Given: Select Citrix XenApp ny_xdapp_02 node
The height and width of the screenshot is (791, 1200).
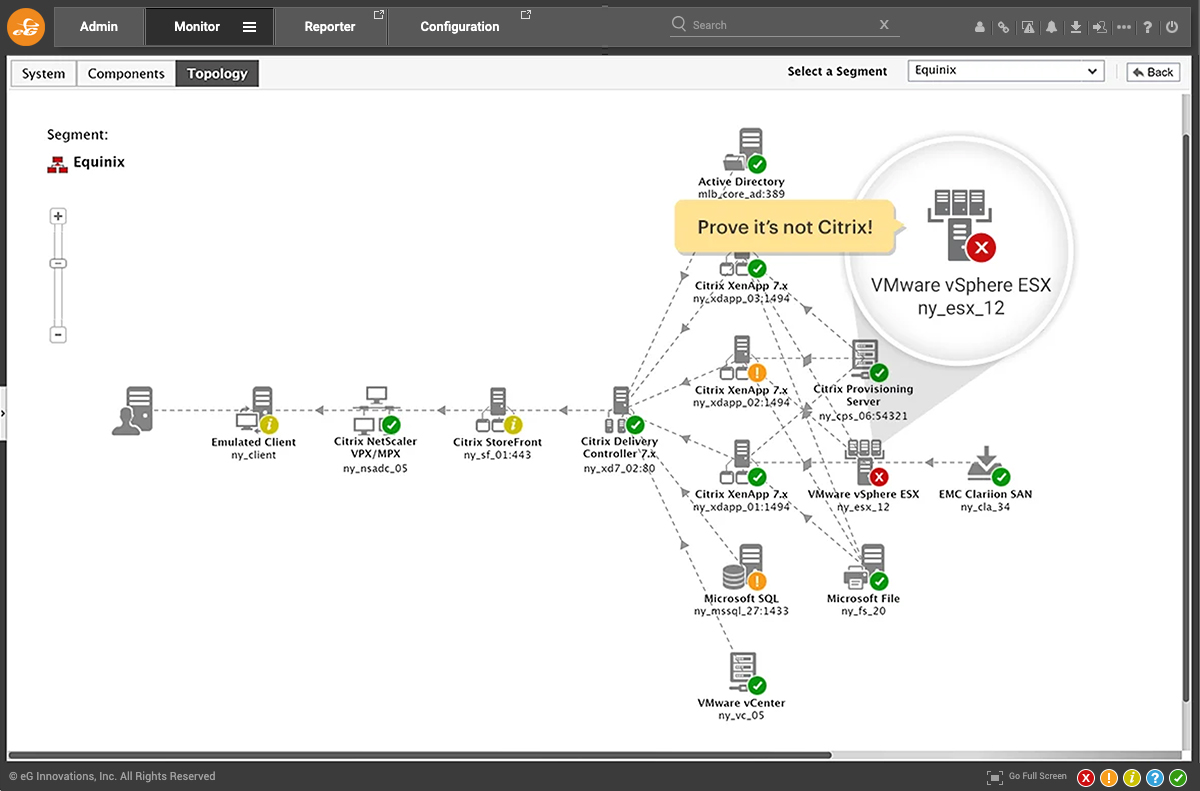Looking at the screenshot, I should click(x=744, y=358).
